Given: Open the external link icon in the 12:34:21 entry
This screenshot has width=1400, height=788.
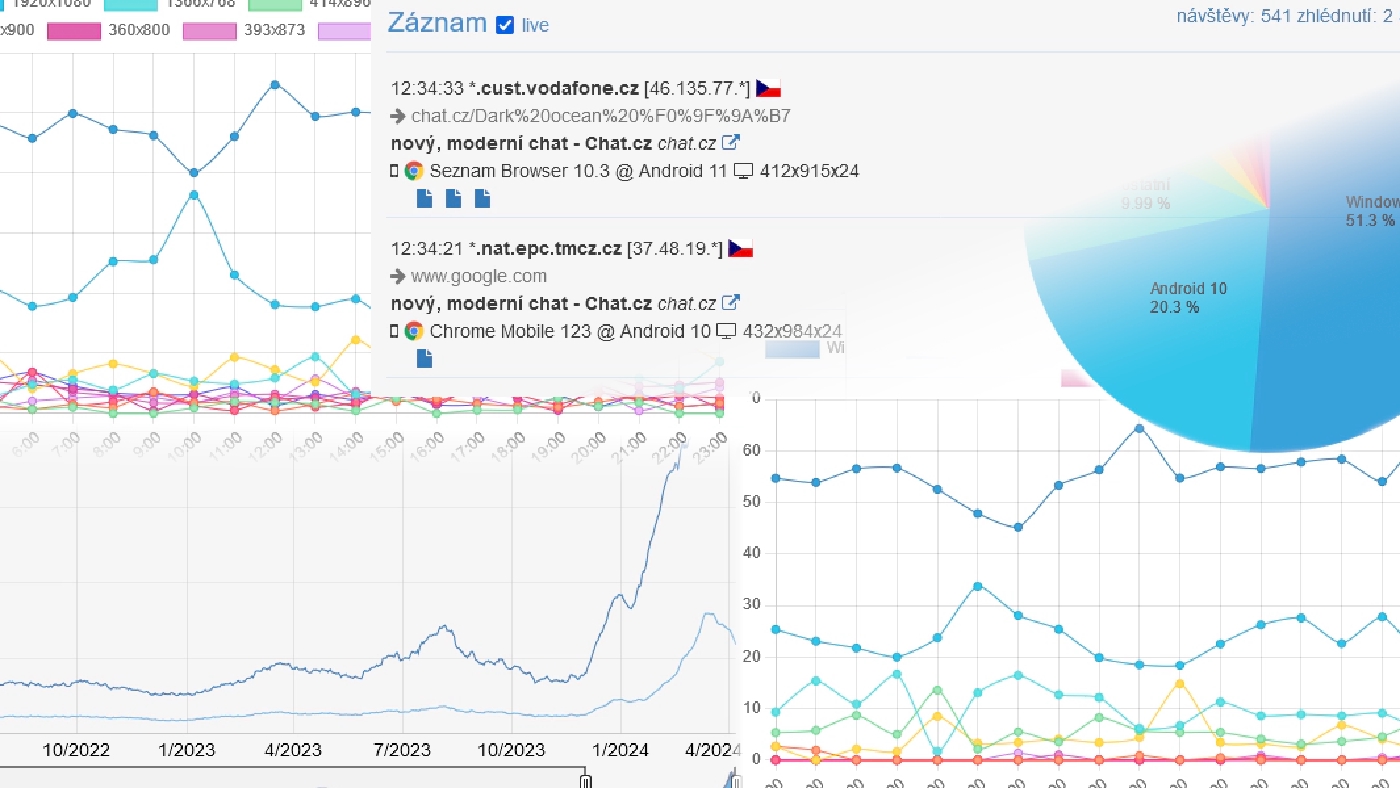Looking at the screenshot, I should tap(731, 302).
